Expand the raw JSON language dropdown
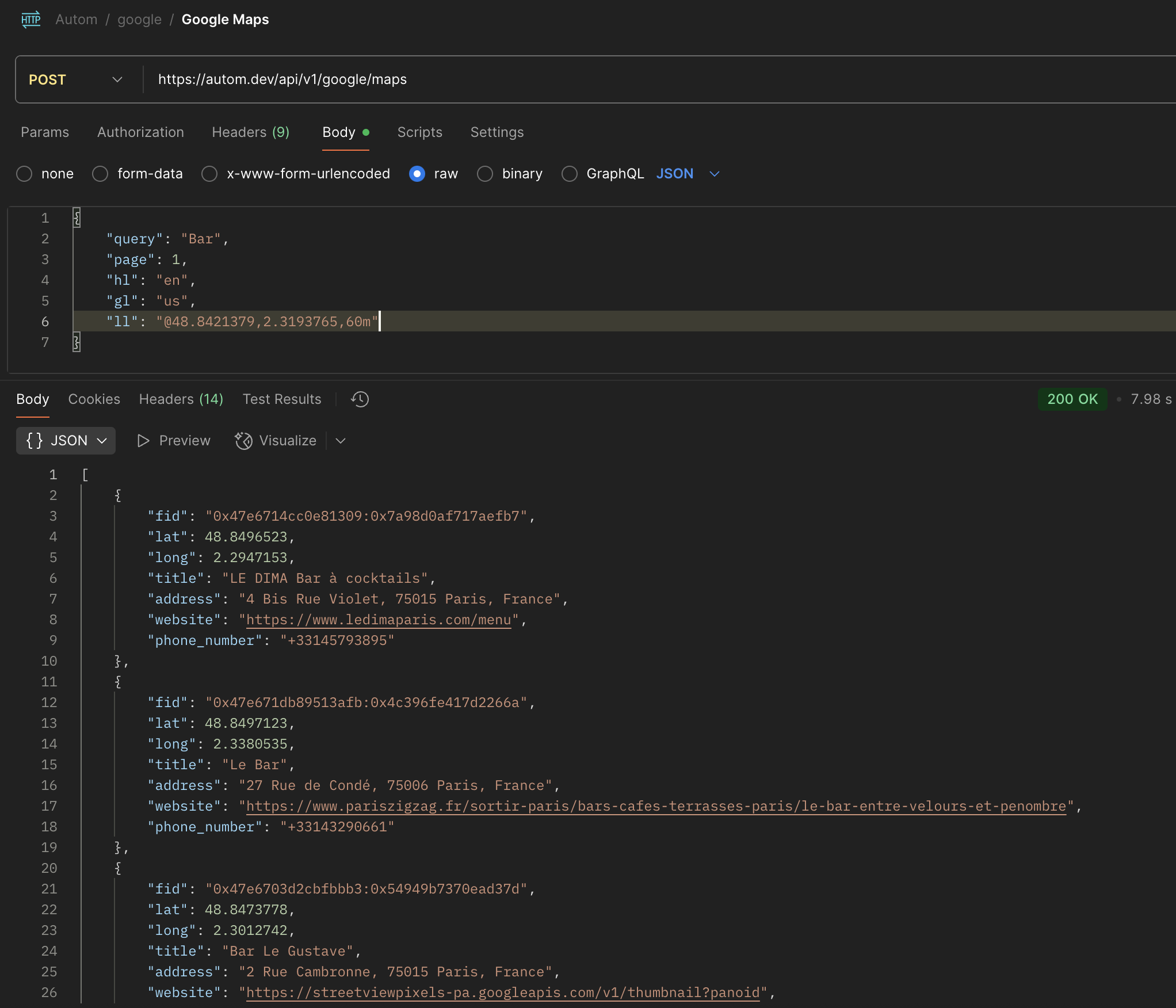 point(715,174)
